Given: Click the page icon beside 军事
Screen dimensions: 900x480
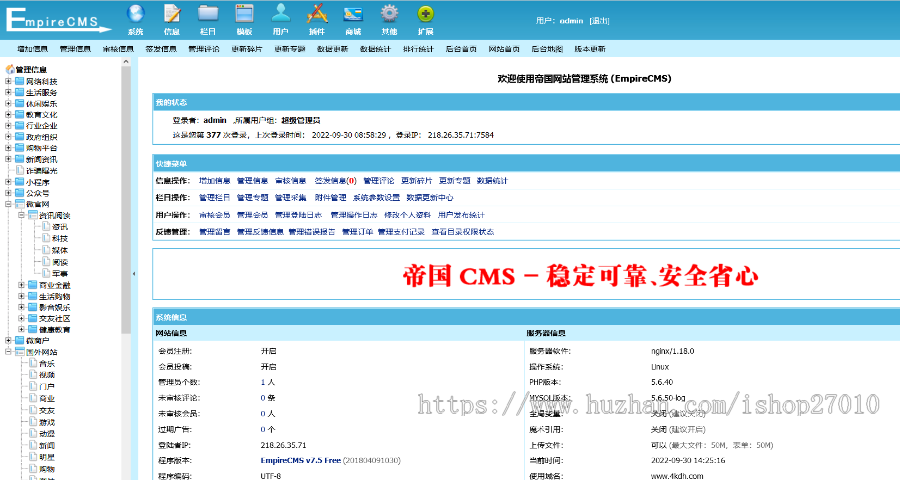Looking at the screenshot, I should tap(46, 273).
